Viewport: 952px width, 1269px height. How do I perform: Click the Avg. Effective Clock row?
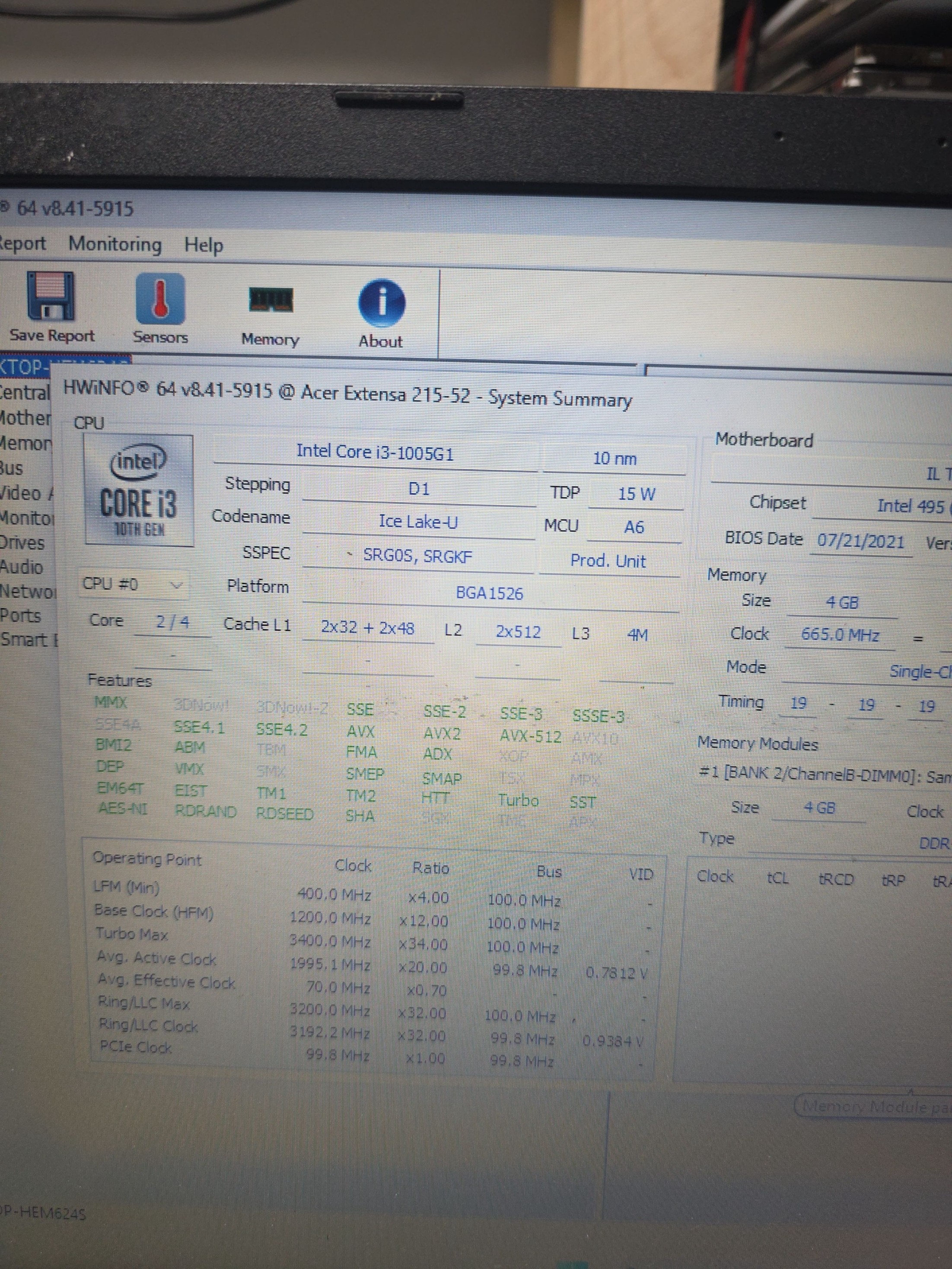point(373,987)
